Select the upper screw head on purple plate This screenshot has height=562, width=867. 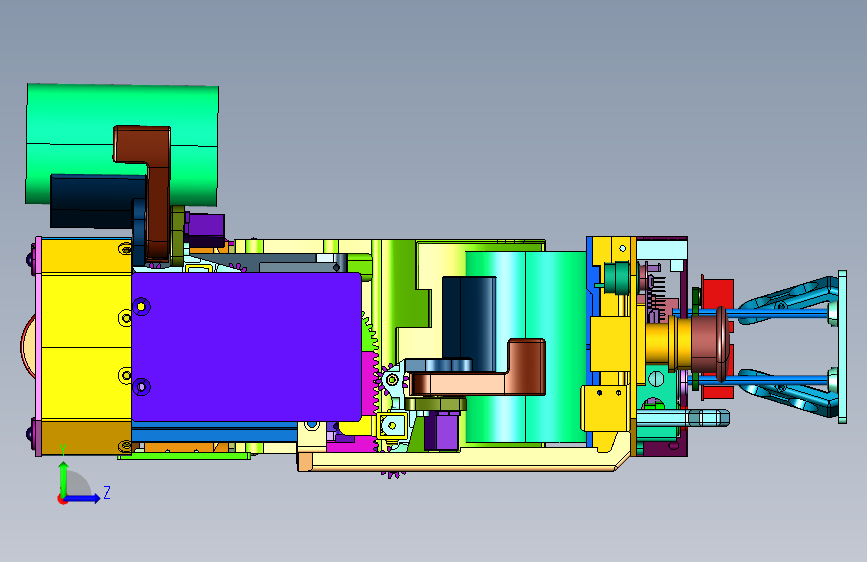point(142,306)
